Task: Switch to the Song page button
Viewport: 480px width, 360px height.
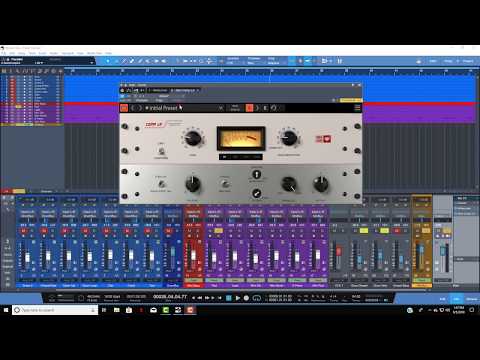Action: pyautogui.click(x=448, y=61)
